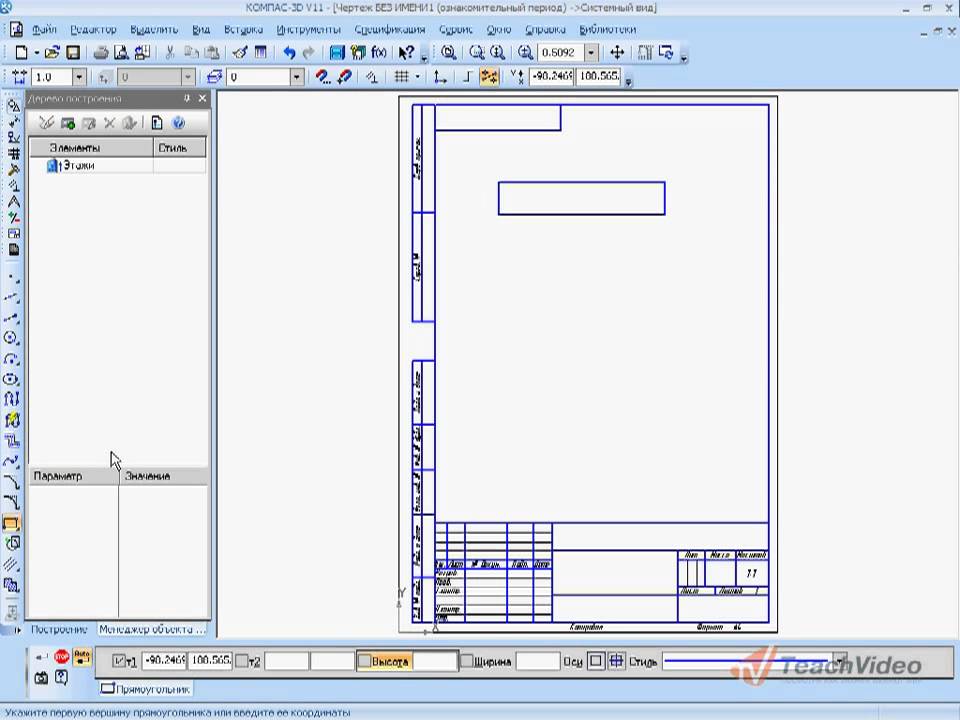
Task: Click the Save document icon
Action: (x=73, y=53)
